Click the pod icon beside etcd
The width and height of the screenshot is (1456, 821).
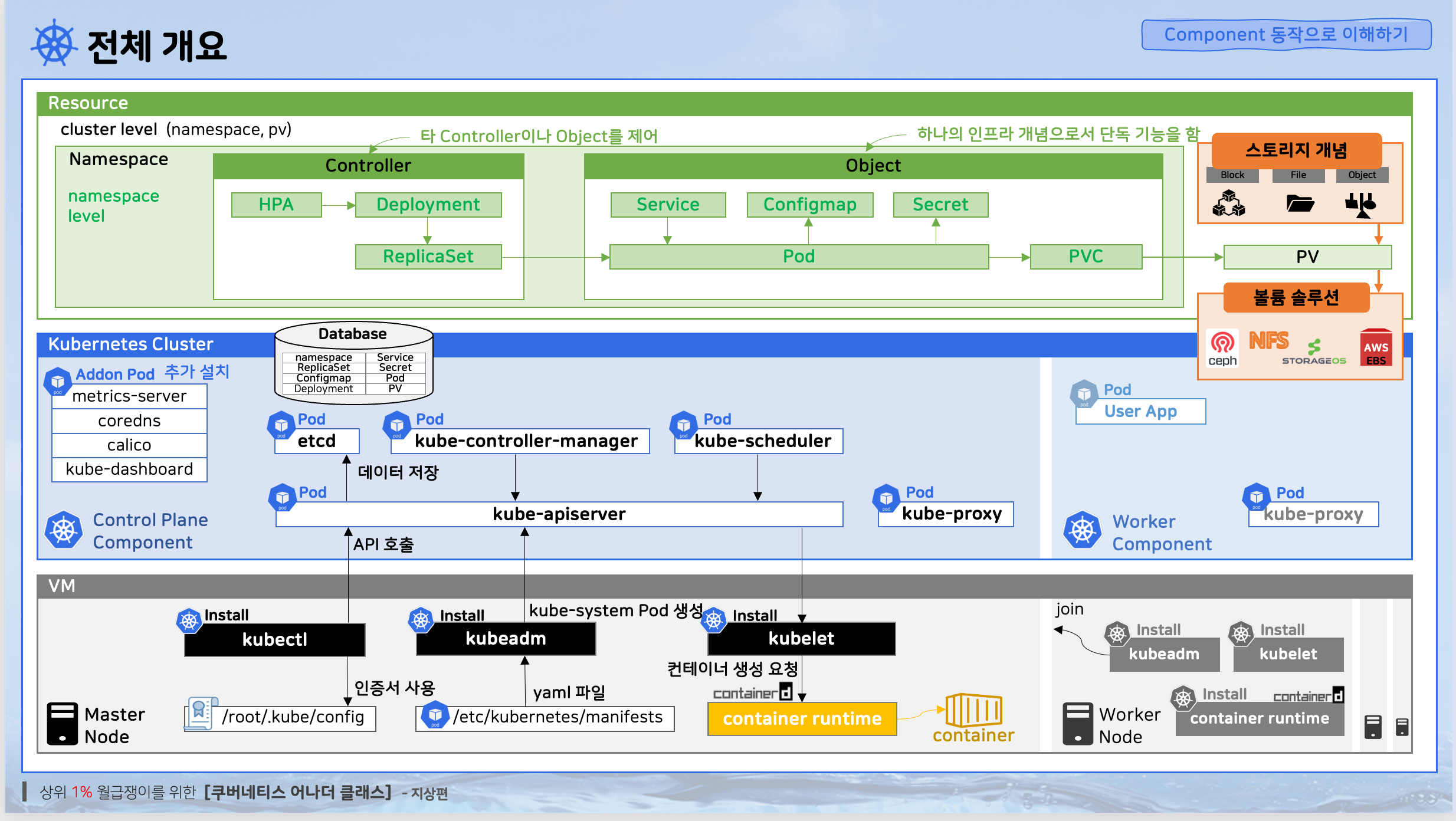coord(281,426)
